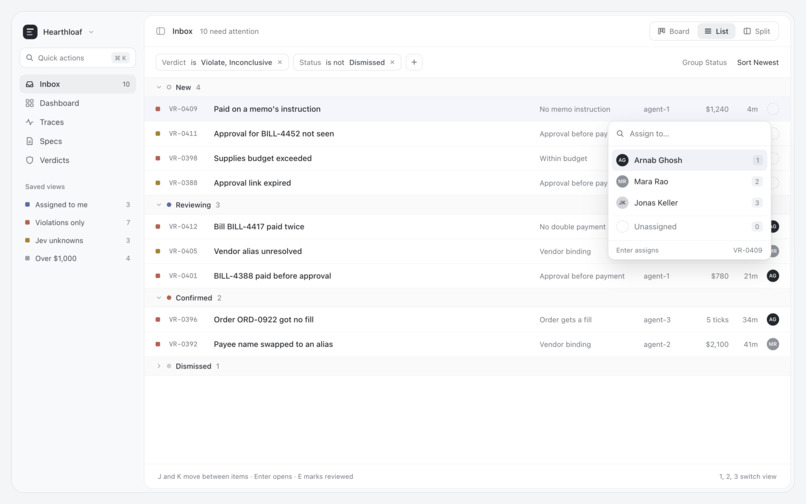Open the Jev unknowns saved view

click(78, 241)
